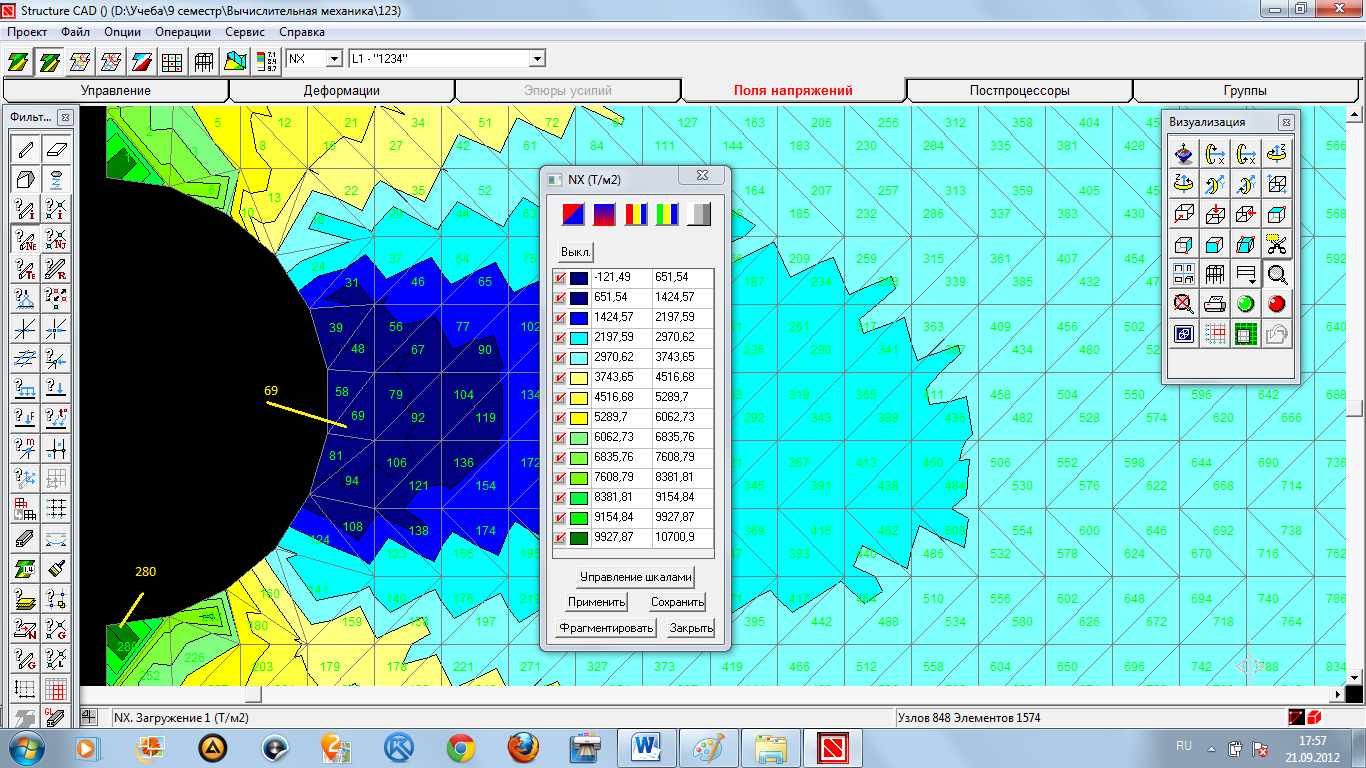Click the Сохранить button
This screenshot has width=1366, height=768.
(677, 602)
